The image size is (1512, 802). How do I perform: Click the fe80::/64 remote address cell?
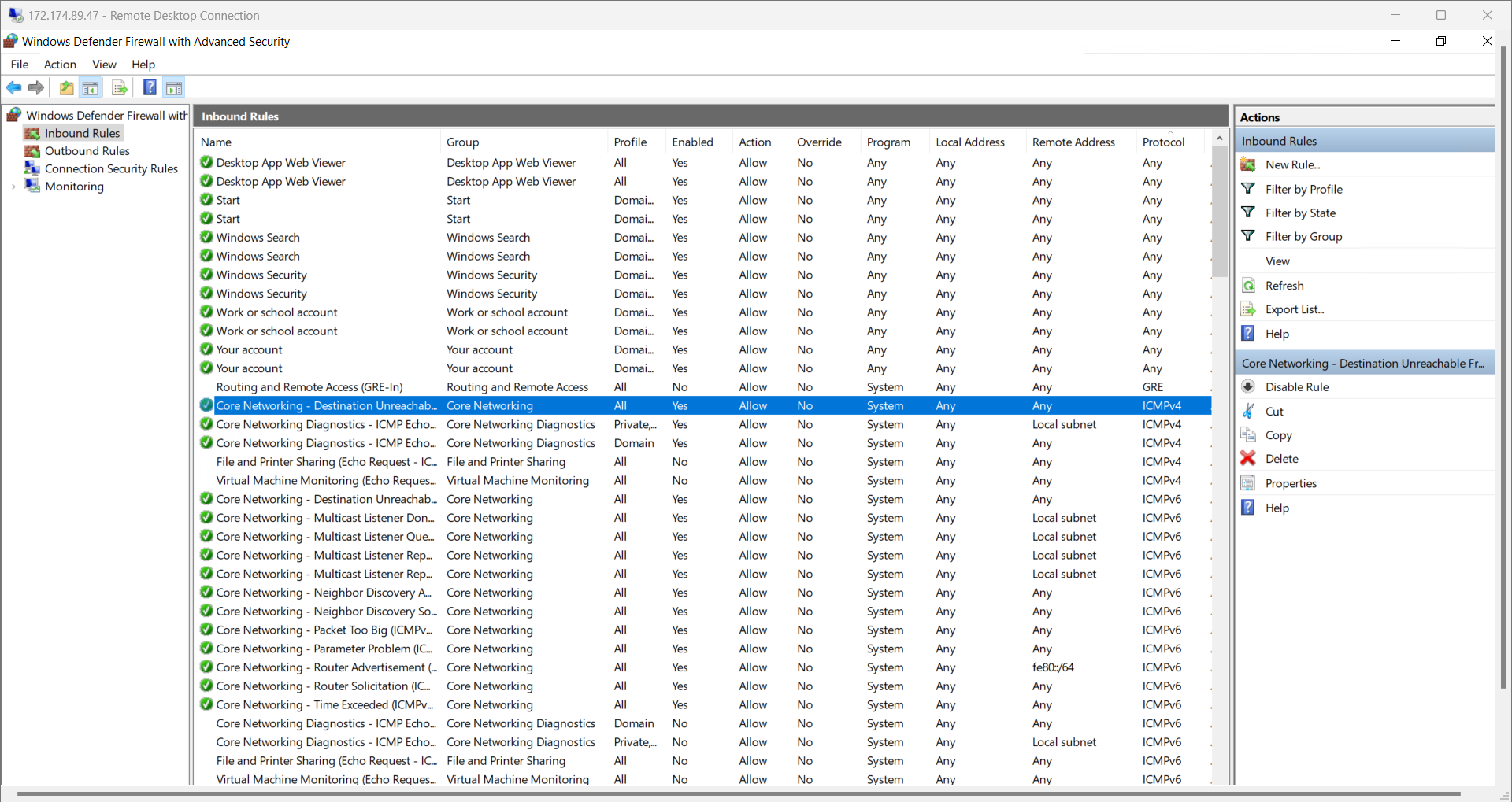pos(1053,667)
